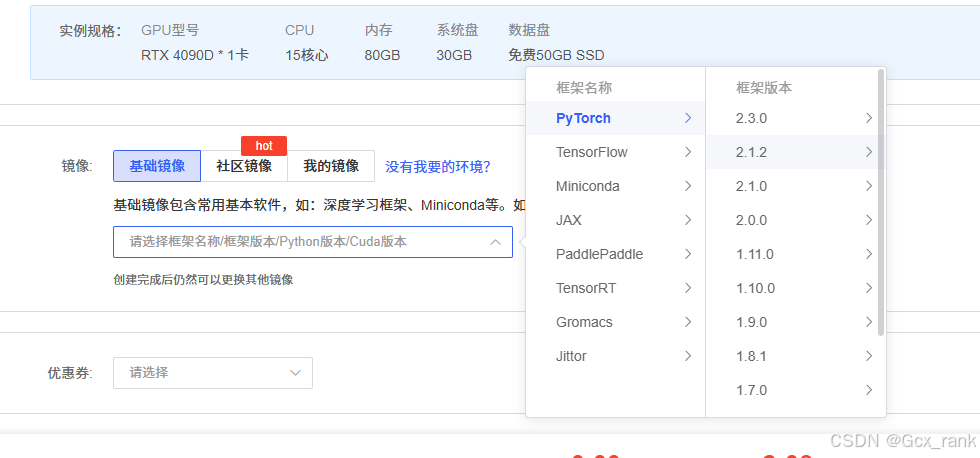Expand Jittor row's chevron arrow
The width and height of the screenshot is (980, 458).
click(x=688, y=356)
